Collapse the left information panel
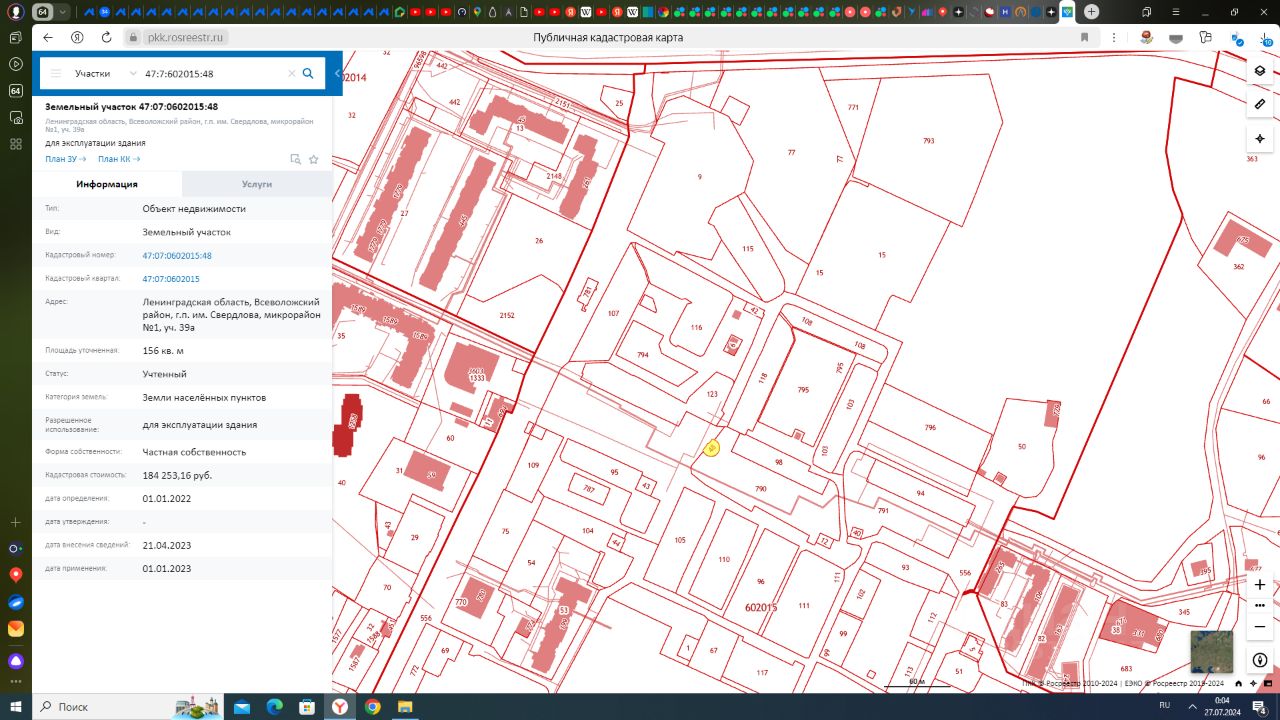 click(338, 74)
